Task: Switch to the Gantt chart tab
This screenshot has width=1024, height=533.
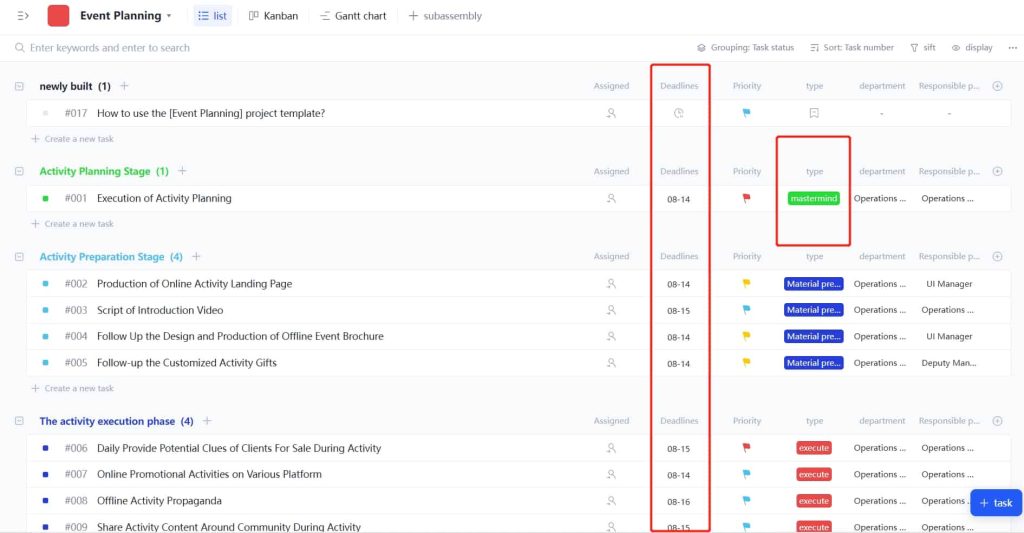Action: 353,16
